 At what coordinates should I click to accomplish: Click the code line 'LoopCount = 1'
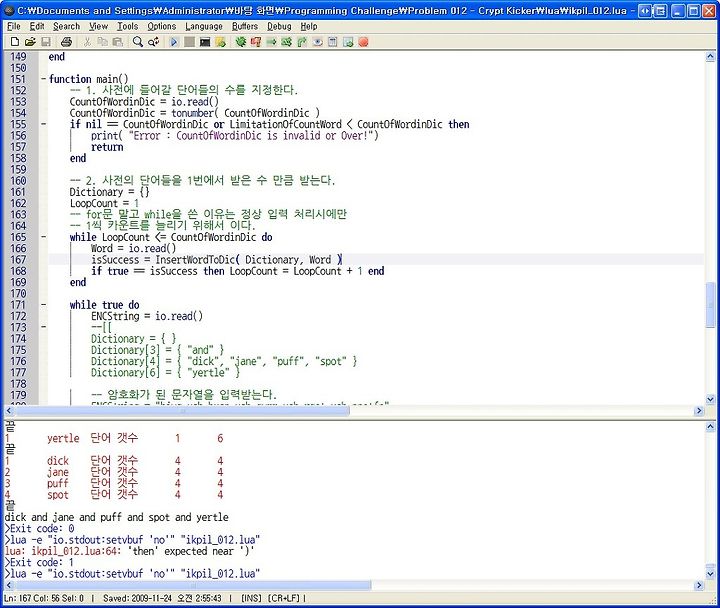[104, 203]
